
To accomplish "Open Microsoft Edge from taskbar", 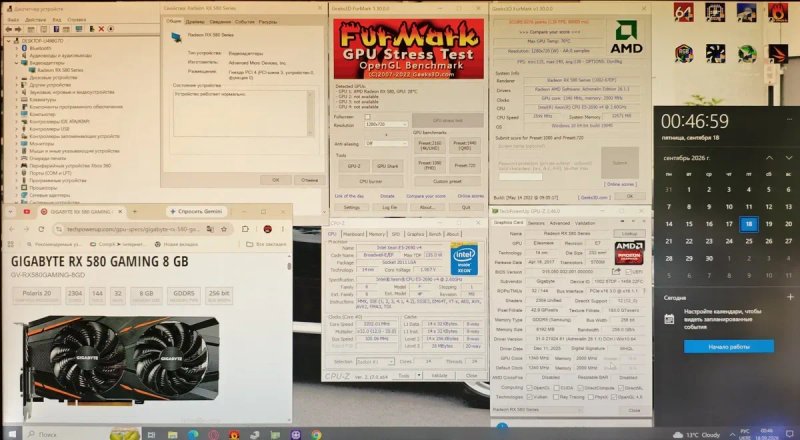I will coord(193,434).
